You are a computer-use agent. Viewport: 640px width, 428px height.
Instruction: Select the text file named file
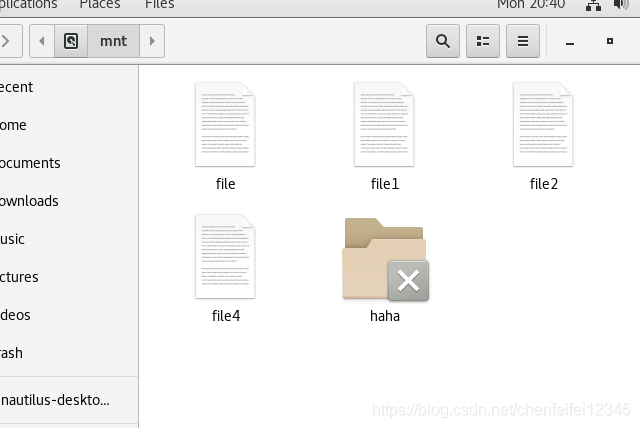[225, 124]
